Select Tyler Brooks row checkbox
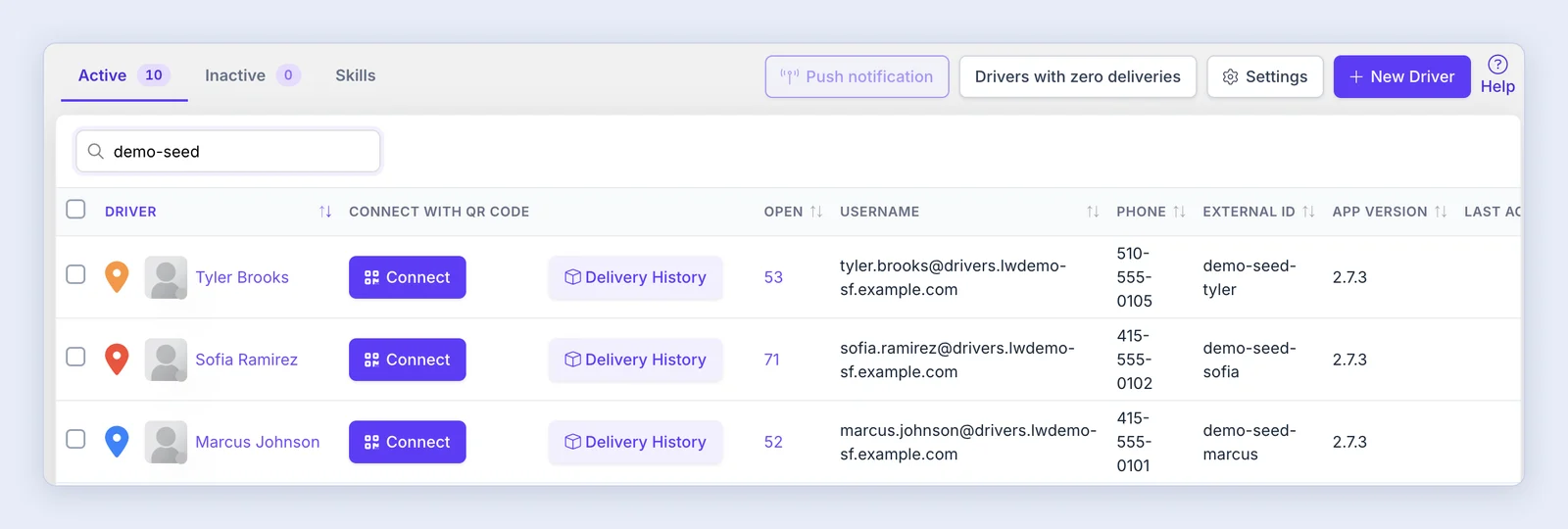 (x=75, y=274)
